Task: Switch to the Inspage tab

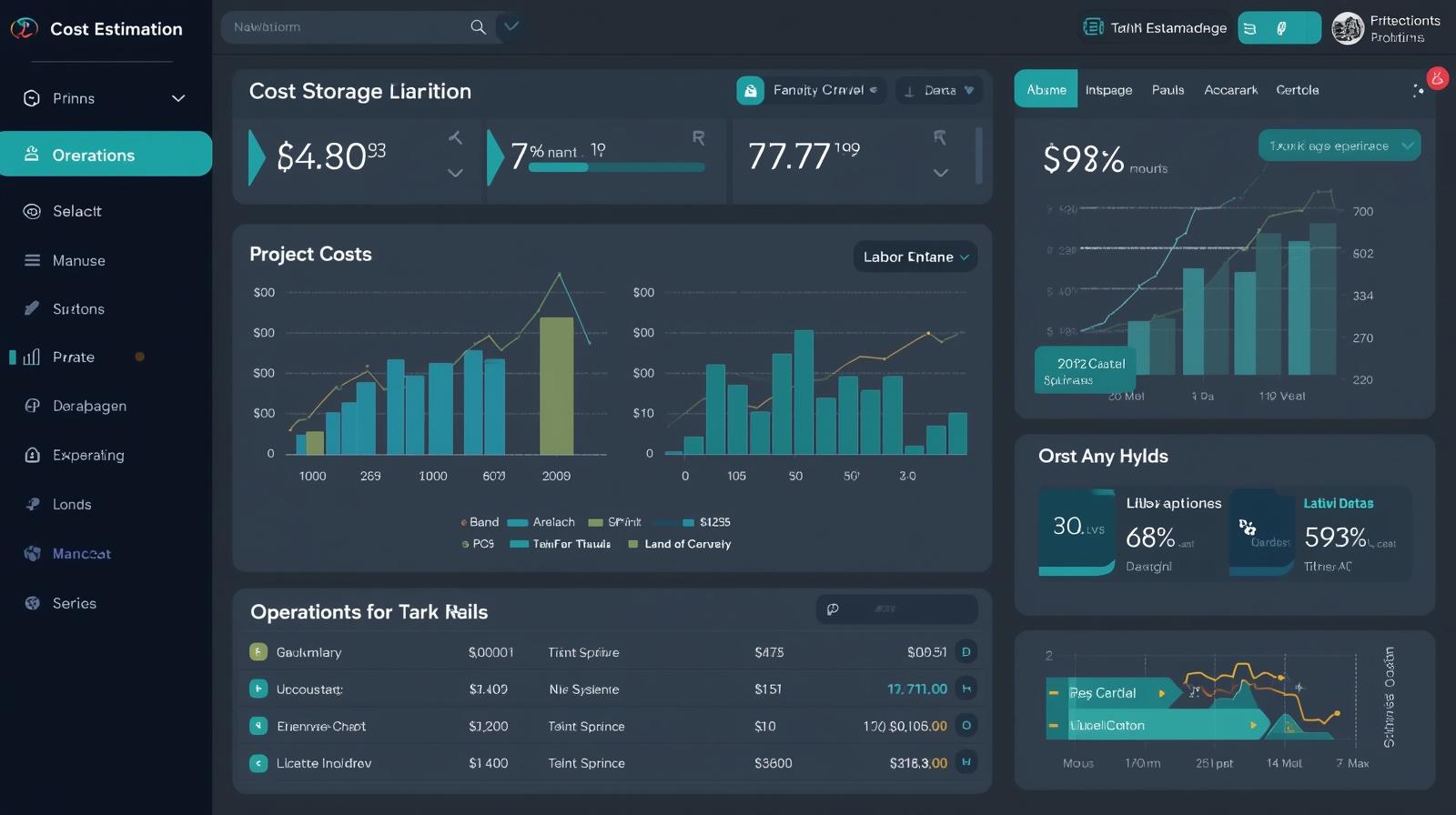Action: (x=1108, y=90)
